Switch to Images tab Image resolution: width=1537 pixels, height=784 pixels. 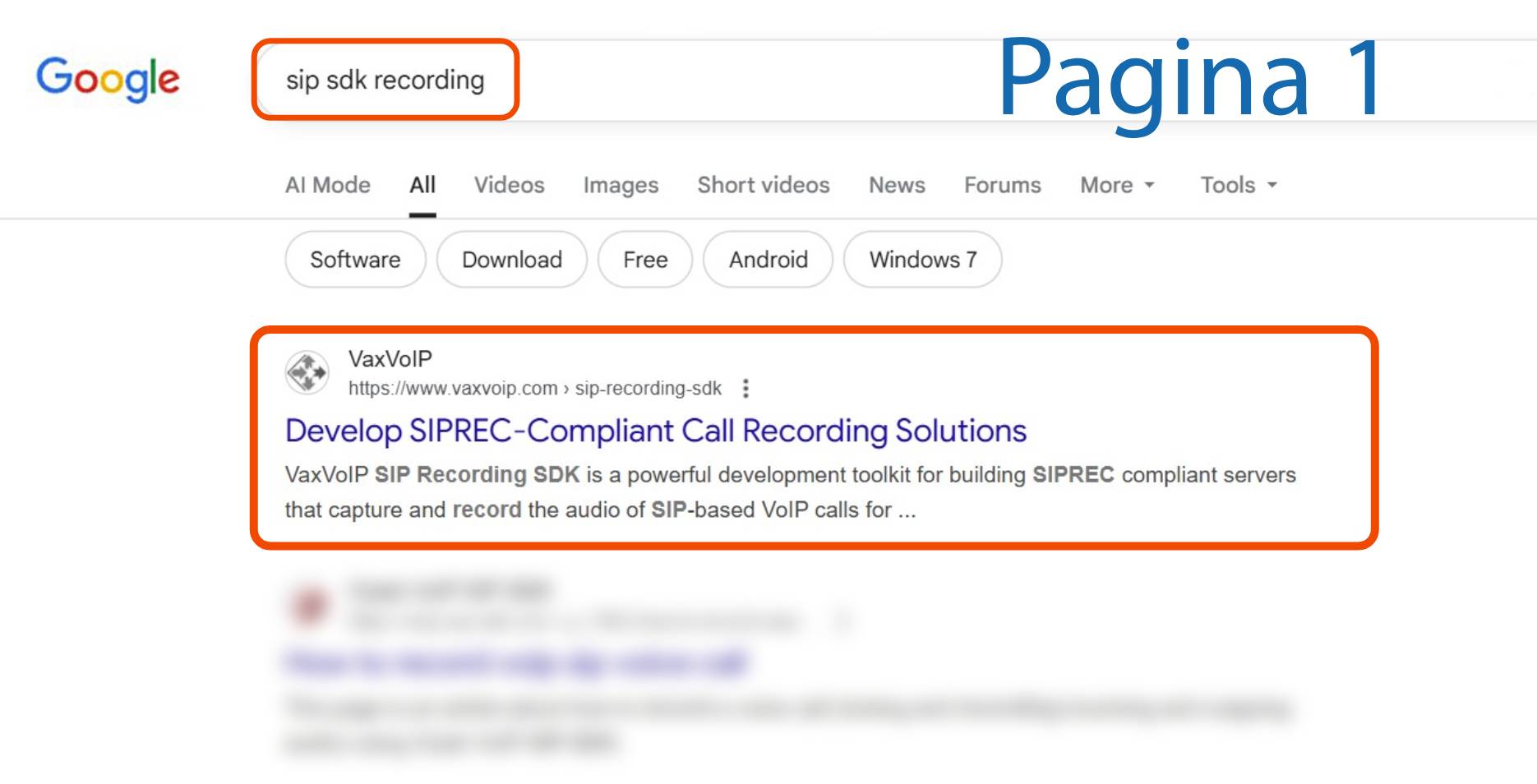pos(621,186)
